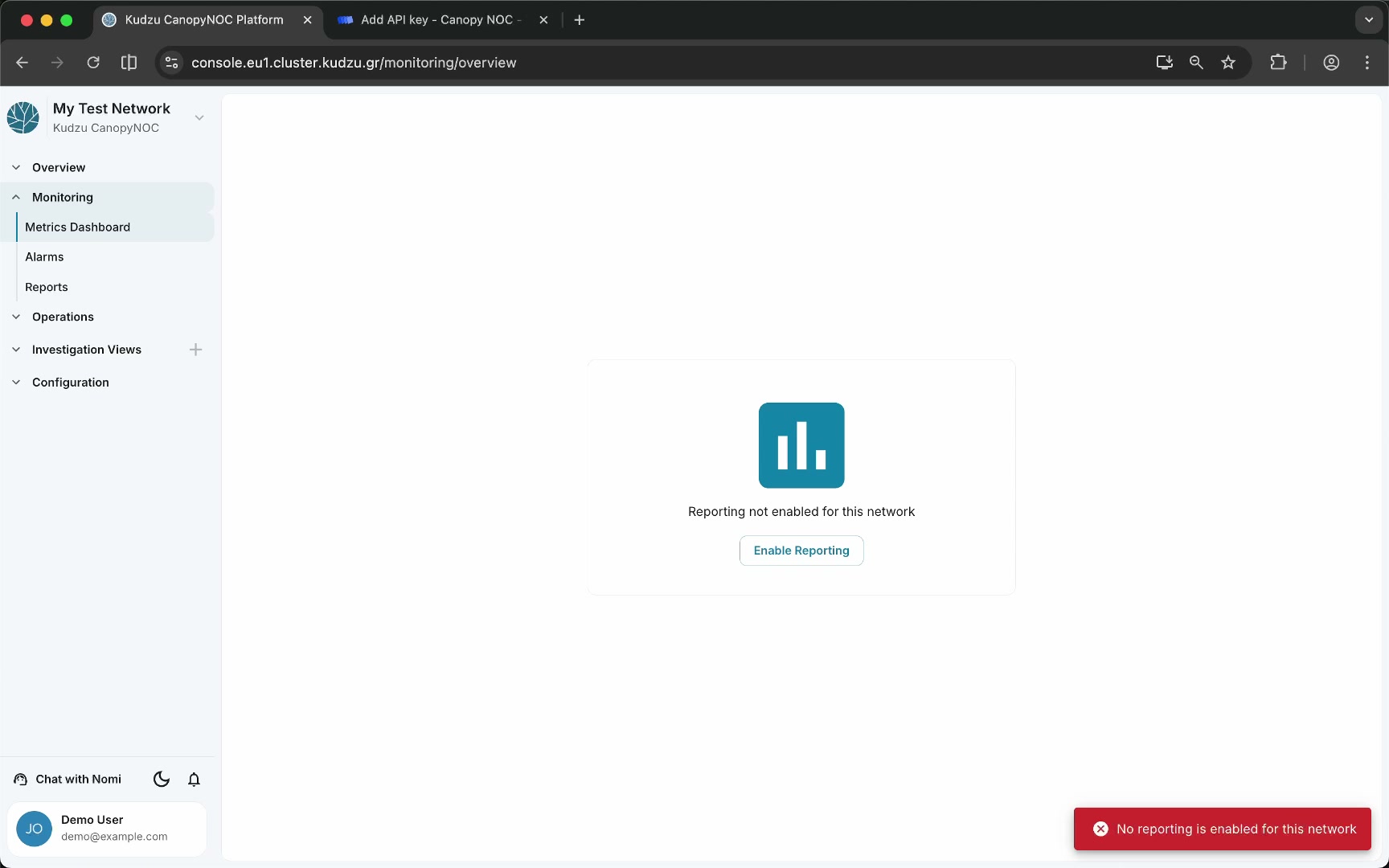Image resolution: width=1389 pixels, height=868 pixels.
Task: Dismiss the error toast X icon
Action: coord(1101,829)
